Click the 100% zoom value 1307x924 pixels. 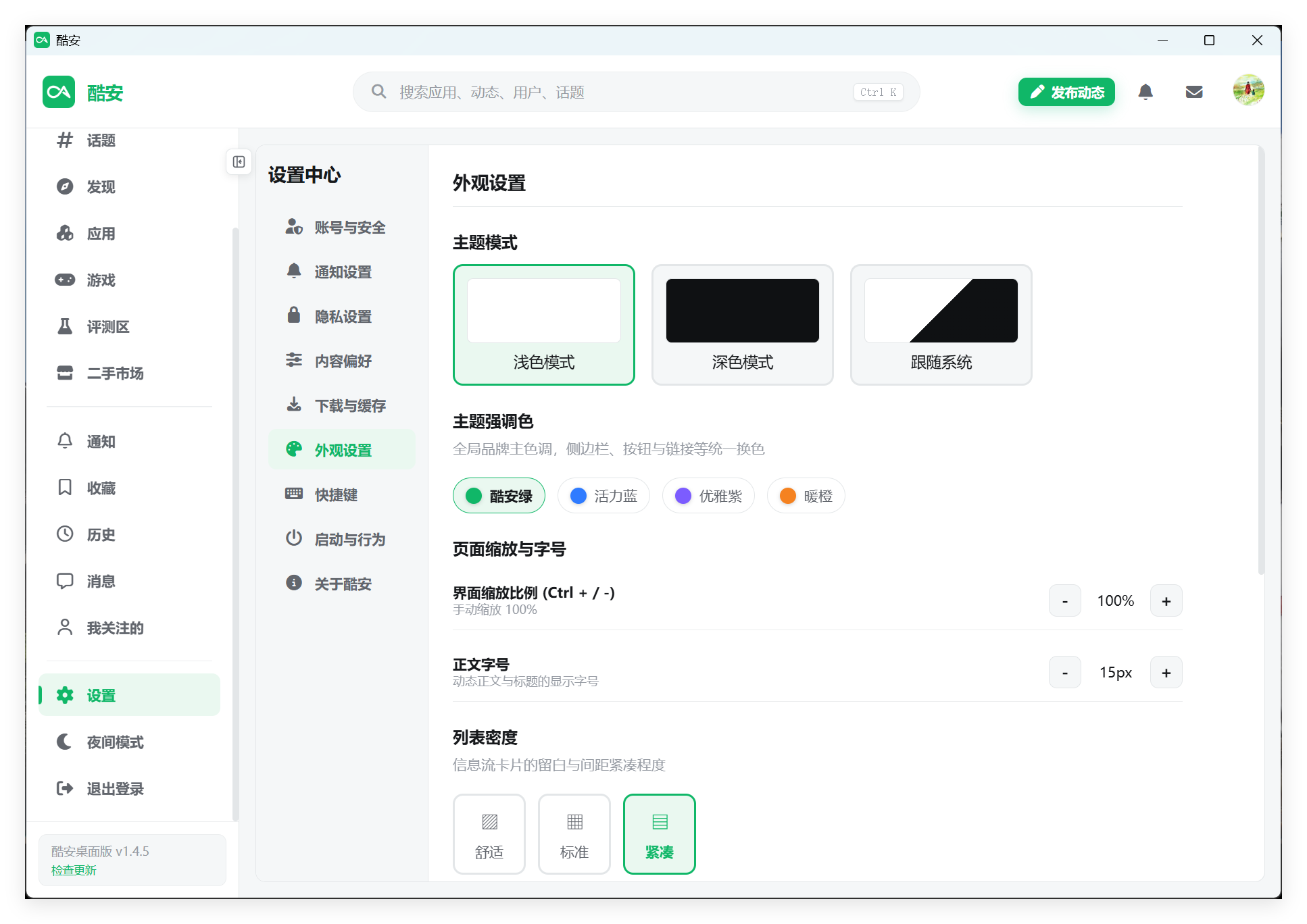pyautogui.click(x=1116, y=600)
